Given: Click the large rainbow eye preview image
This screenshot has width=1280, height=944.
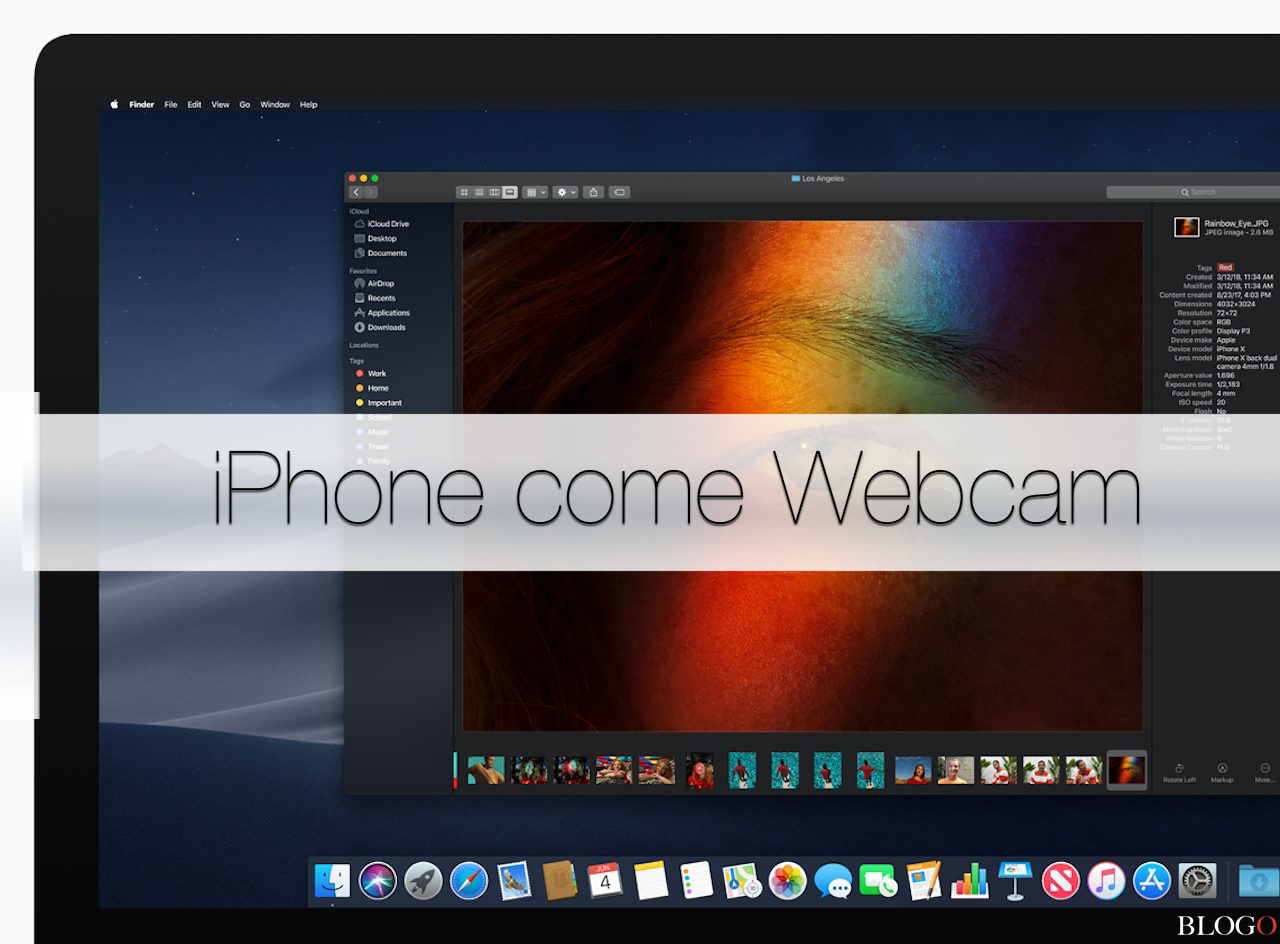Looking at the screenshot, I should tap(802, 476).
